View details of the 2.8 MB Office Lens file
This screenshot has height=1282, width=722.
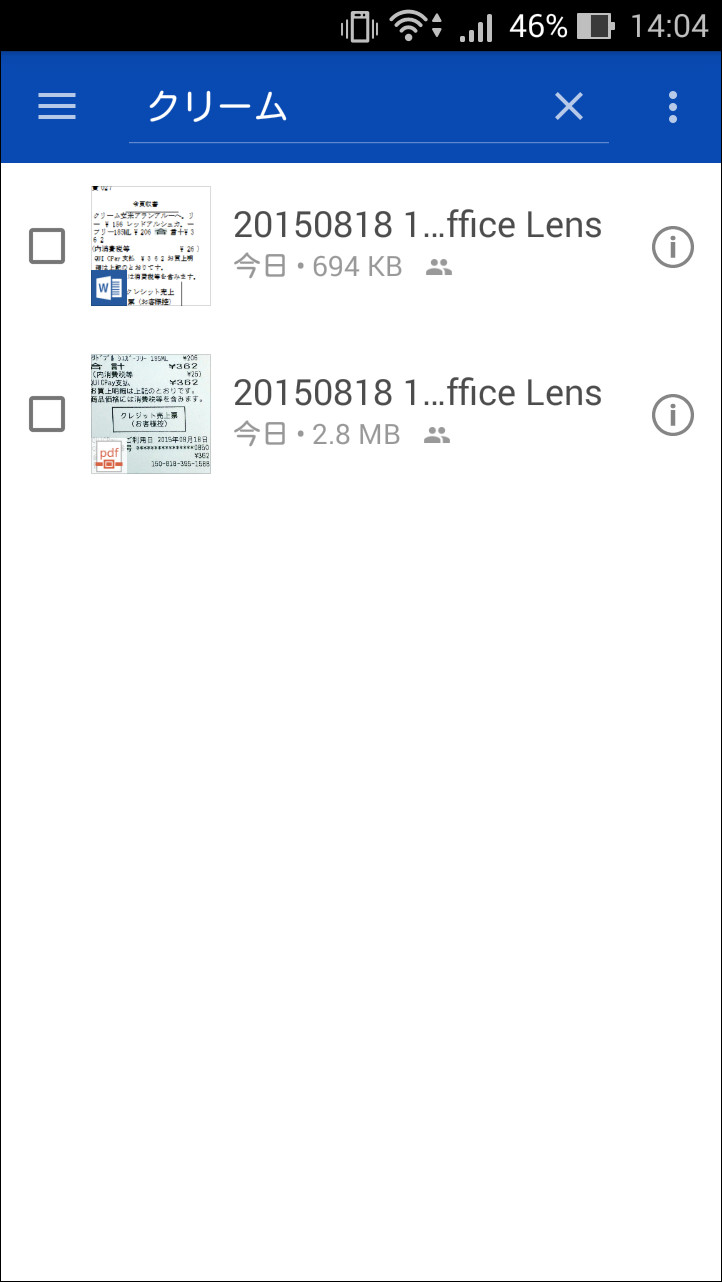coord(673,415)
